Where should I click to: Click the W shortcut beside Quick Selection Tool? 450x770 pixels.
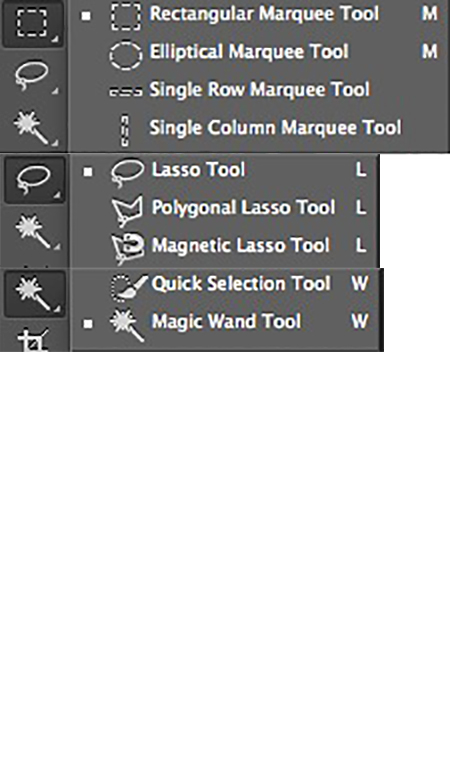[x=360, y=283]
